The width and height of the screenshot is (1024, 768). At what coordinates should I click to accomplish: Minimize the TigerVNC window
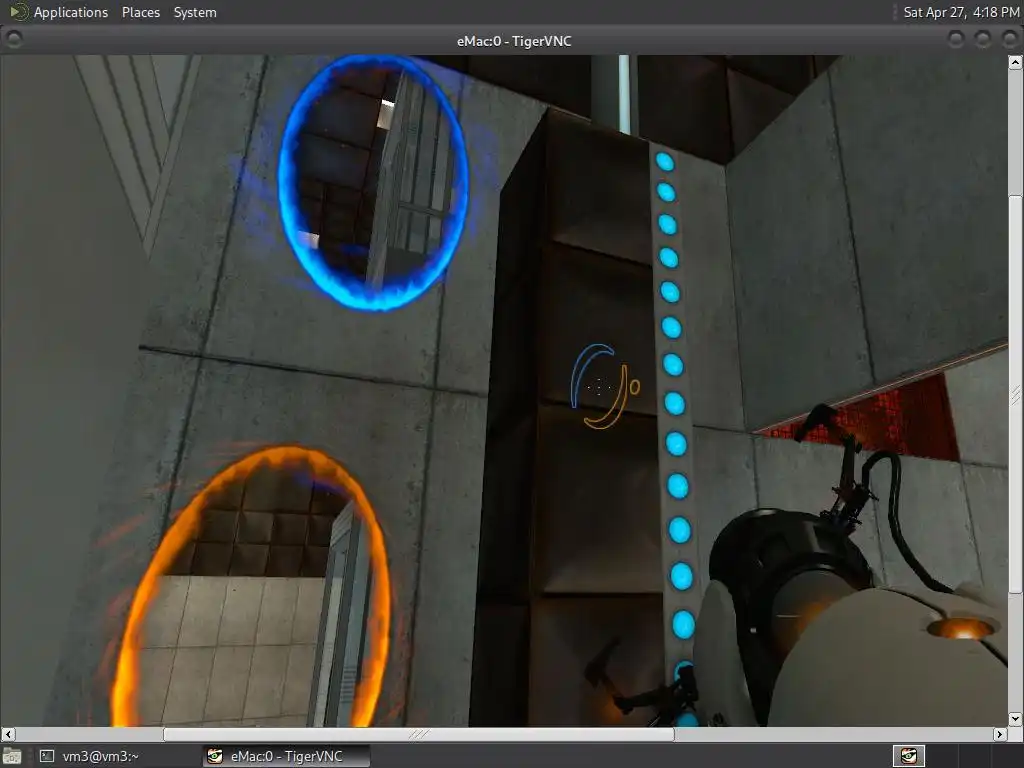tap(956, 40)
